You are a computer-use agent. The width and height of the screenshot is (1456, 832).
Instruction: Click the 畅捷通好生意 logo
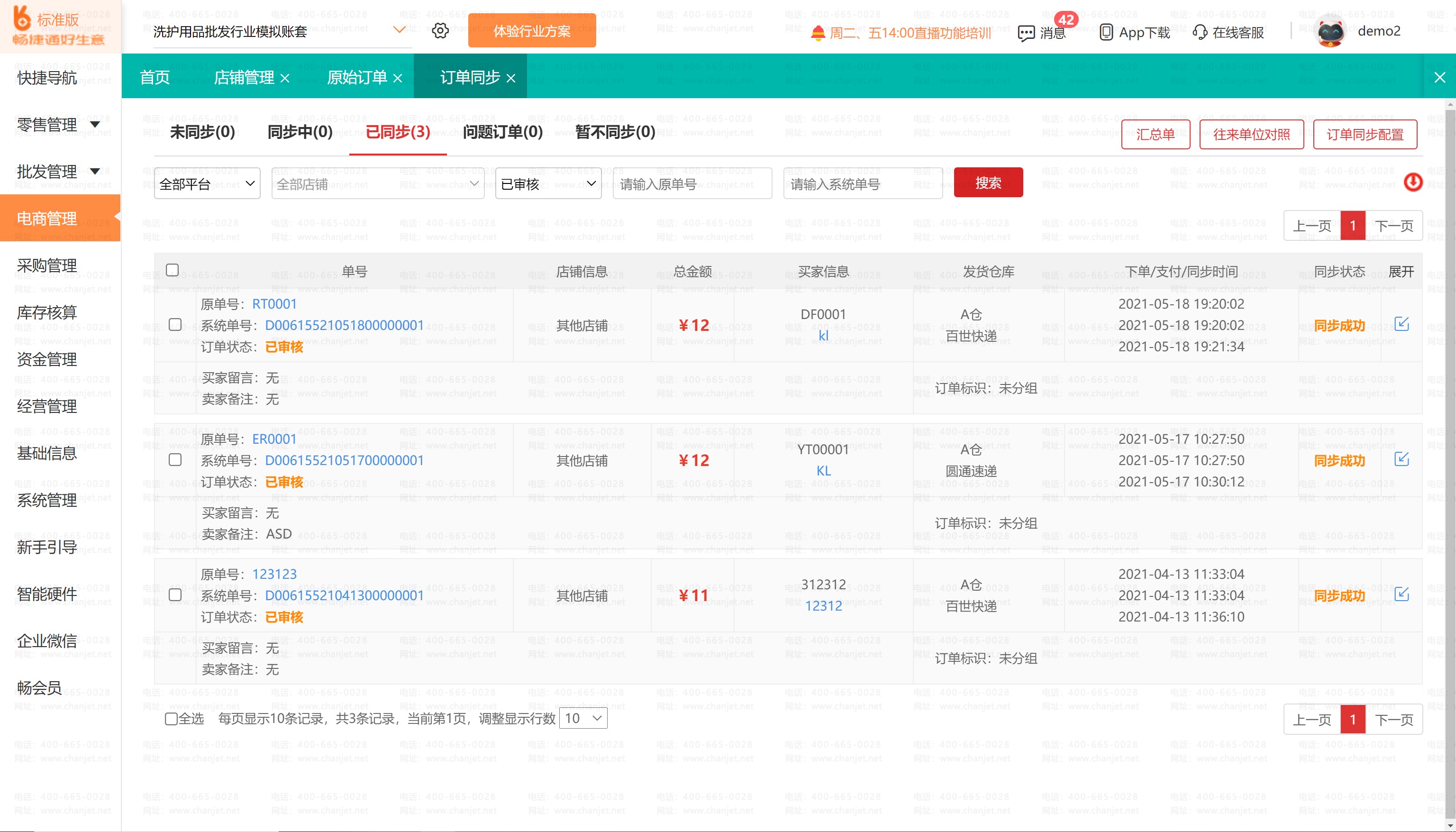click(x=59, y=27)
